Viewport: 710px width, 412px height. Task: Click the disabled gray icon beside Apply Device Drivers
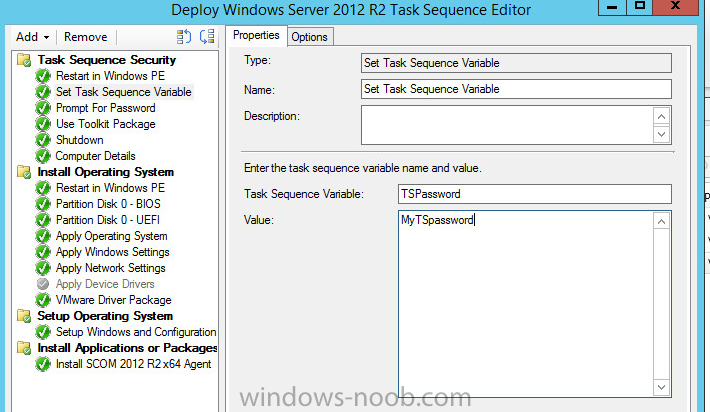pyautogui.click(x=43, y=284)
